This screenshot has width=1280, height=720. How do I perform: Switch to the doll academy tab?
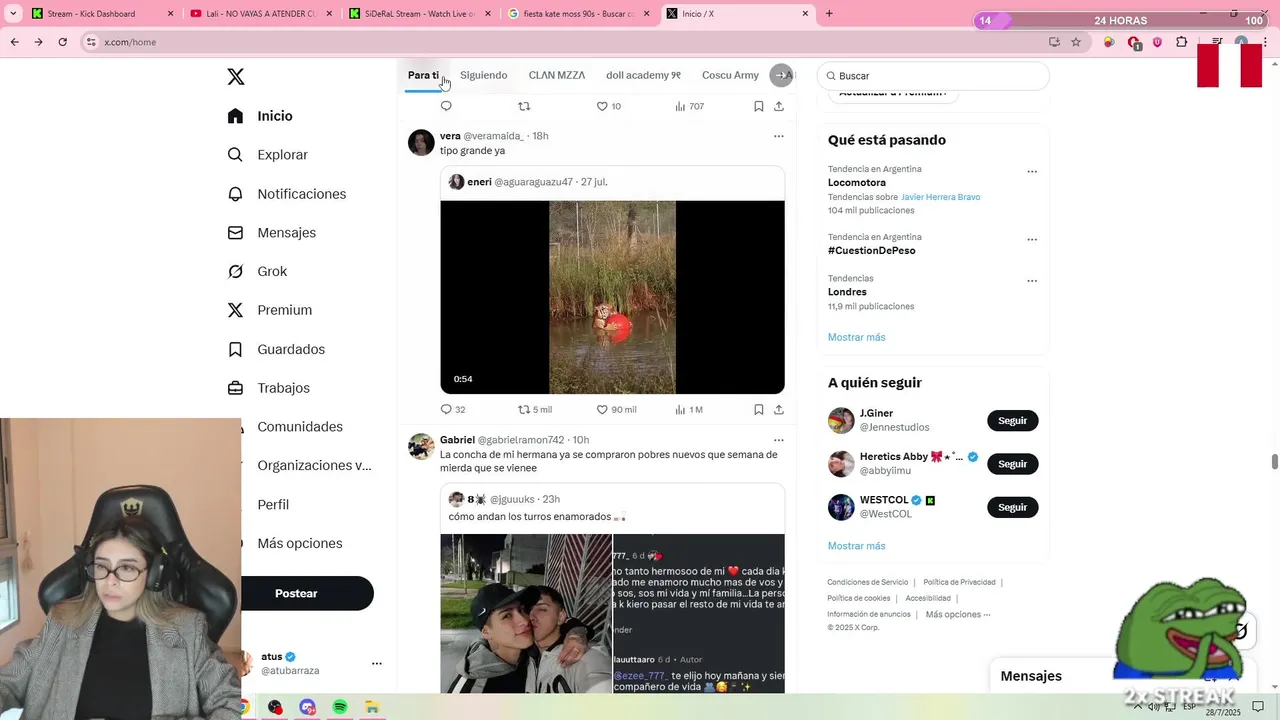point(643,75)
